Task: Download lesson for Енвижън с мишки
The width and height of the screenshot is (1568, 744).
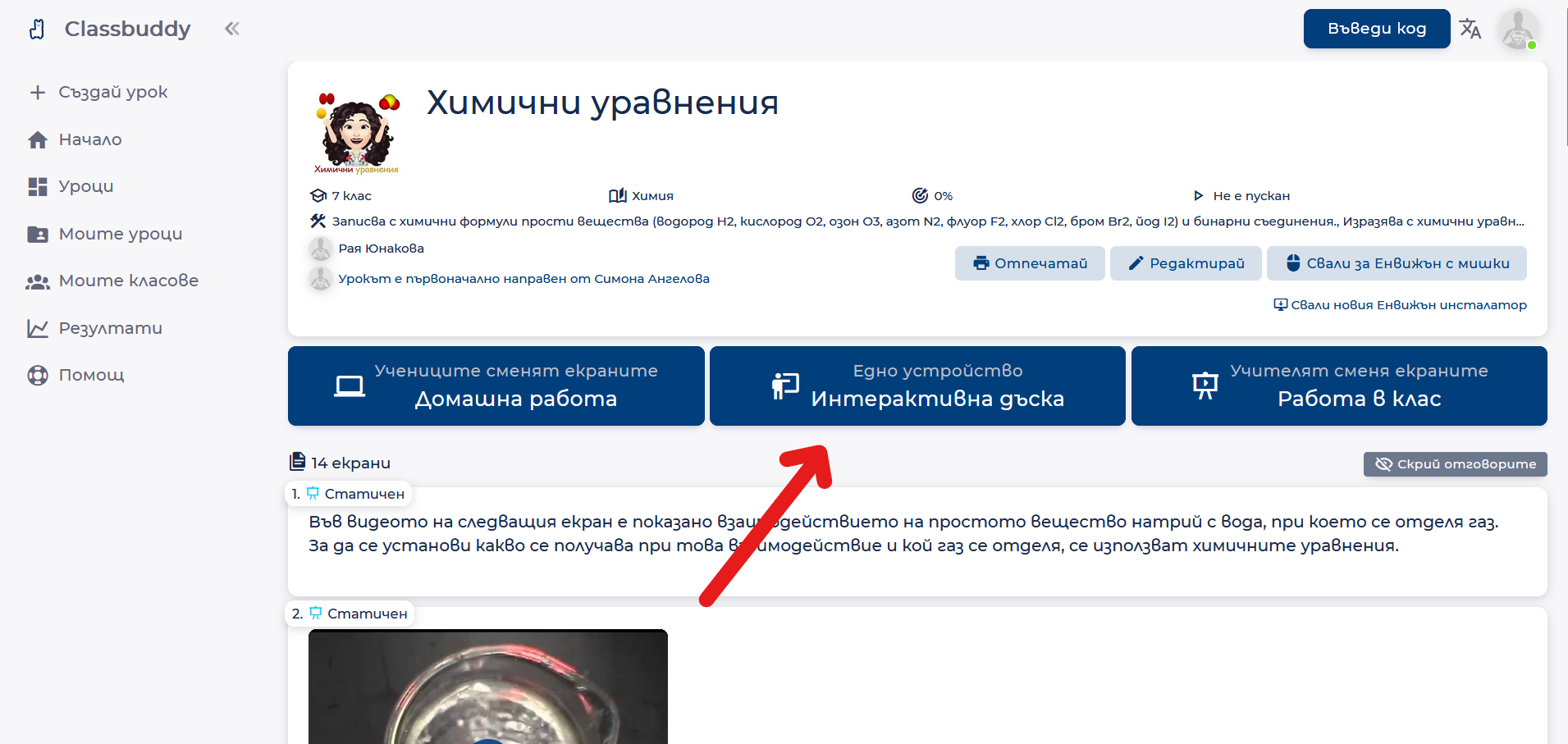Action: click(x=1397, y=263)
